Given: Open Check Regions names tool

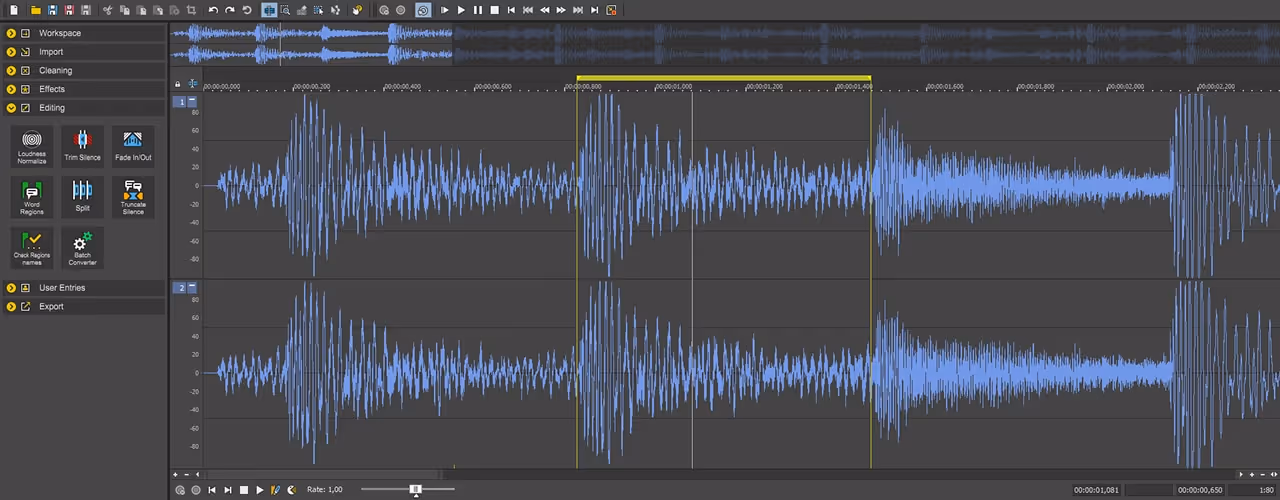Looking at the screenshot, I should (32, 247).
